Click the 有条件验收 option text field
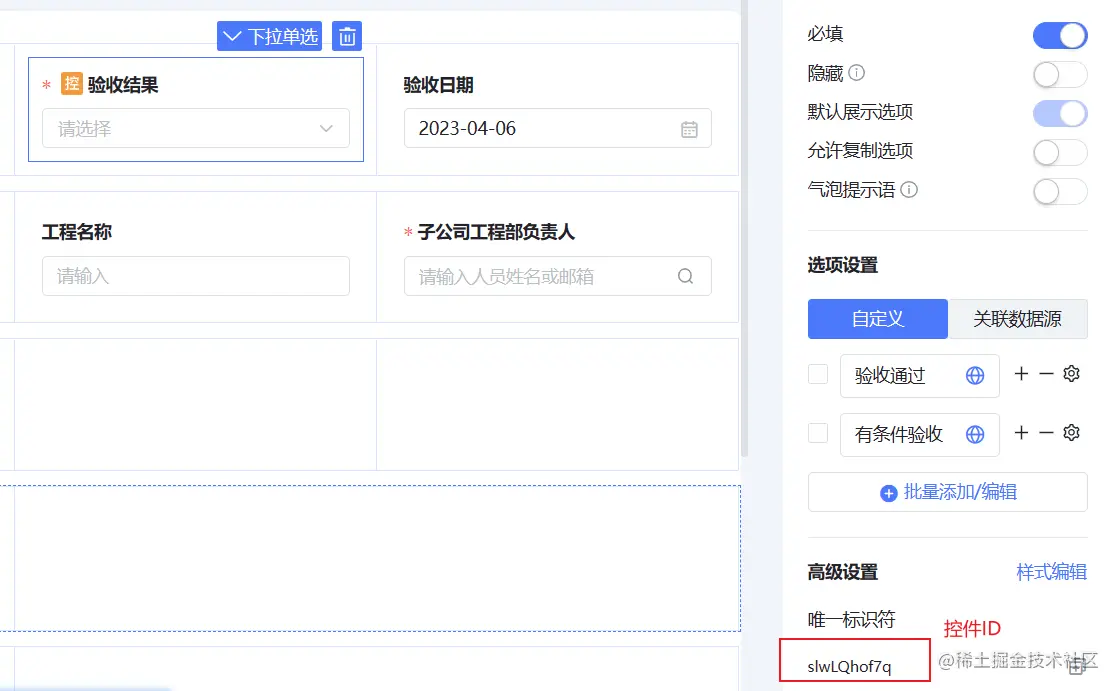The height and width of the screenshot is (691, 1119). 919,435
